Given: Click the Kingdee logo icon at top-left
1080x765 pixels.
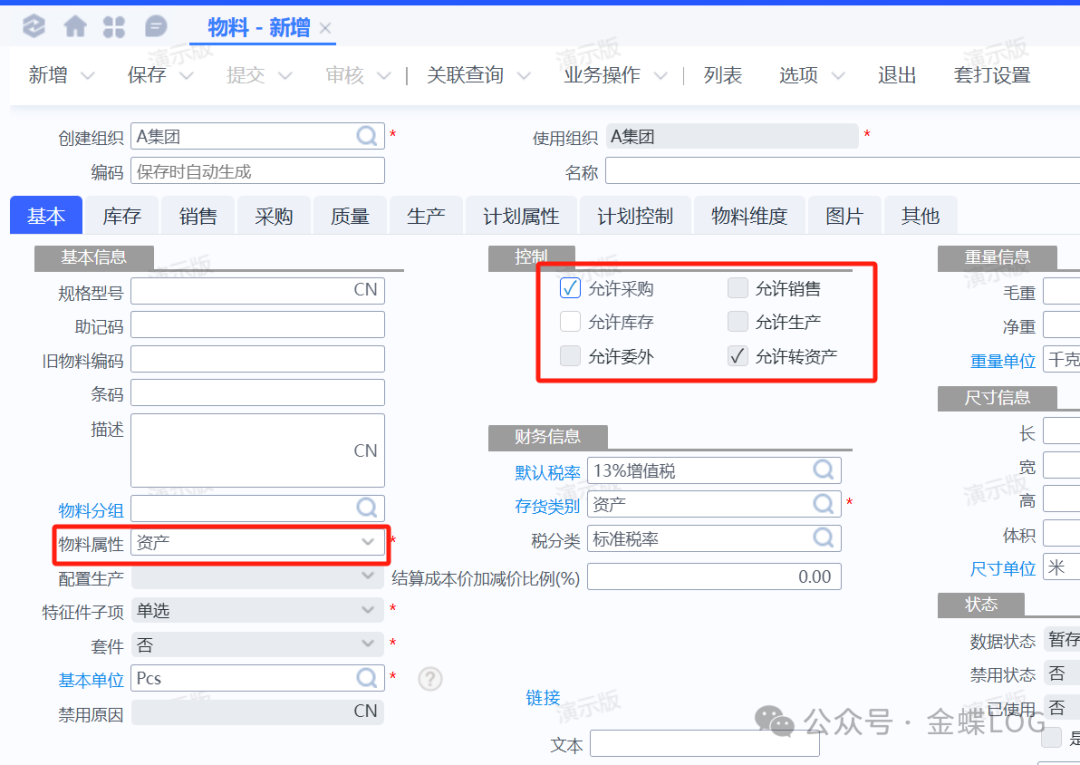Looking at the screenshot, I should click(34, 26).
